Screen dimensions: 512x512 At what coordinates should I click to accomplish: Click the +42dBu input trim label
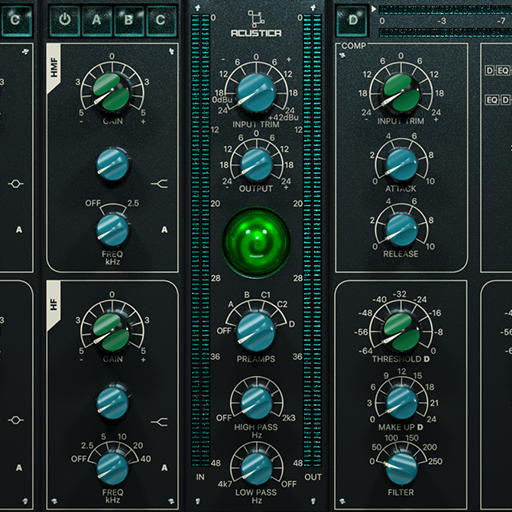pos(283,117)
